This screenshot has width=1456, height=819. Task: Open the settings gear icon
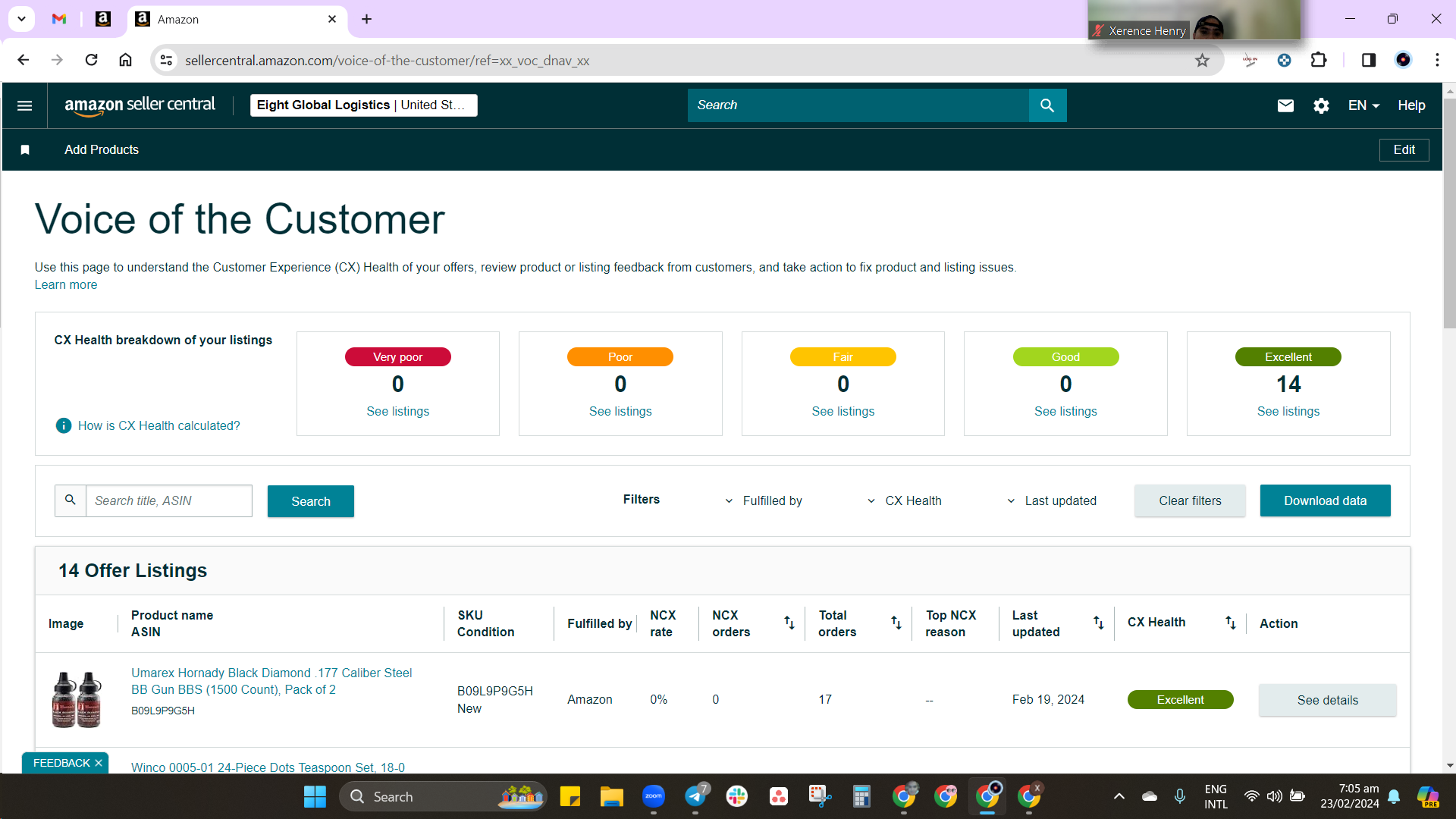click(x=1321, y=105)
